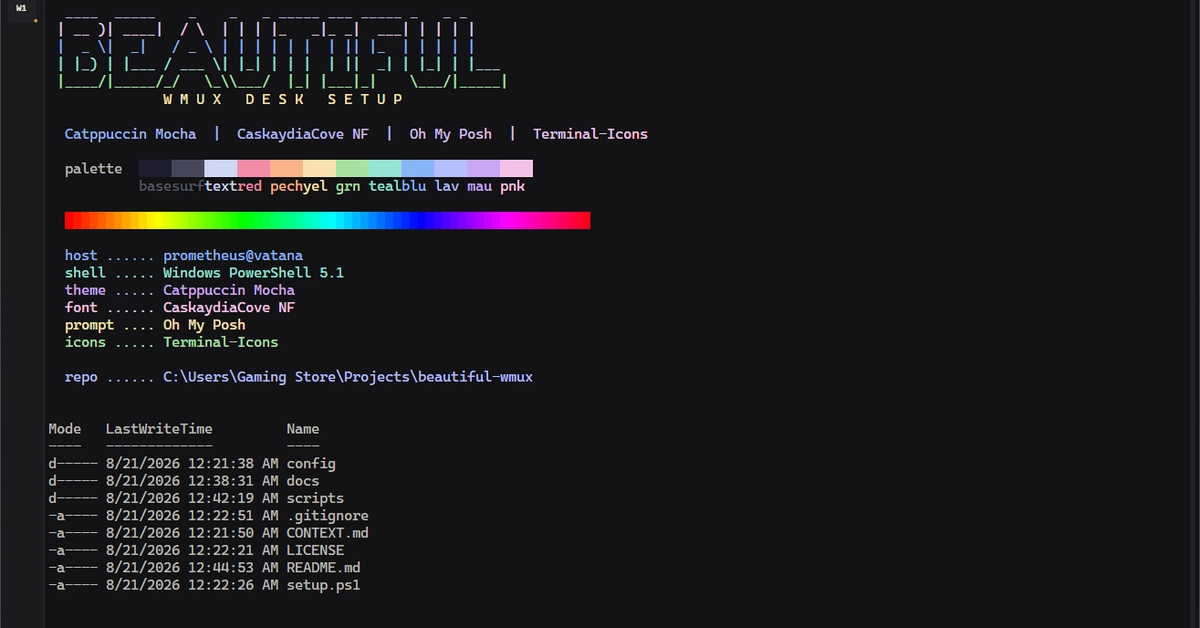The height and width of the screenshot is (628, 1200).
Task: Click 'Oh My Posh' in the header line
Action: [450, 134]
